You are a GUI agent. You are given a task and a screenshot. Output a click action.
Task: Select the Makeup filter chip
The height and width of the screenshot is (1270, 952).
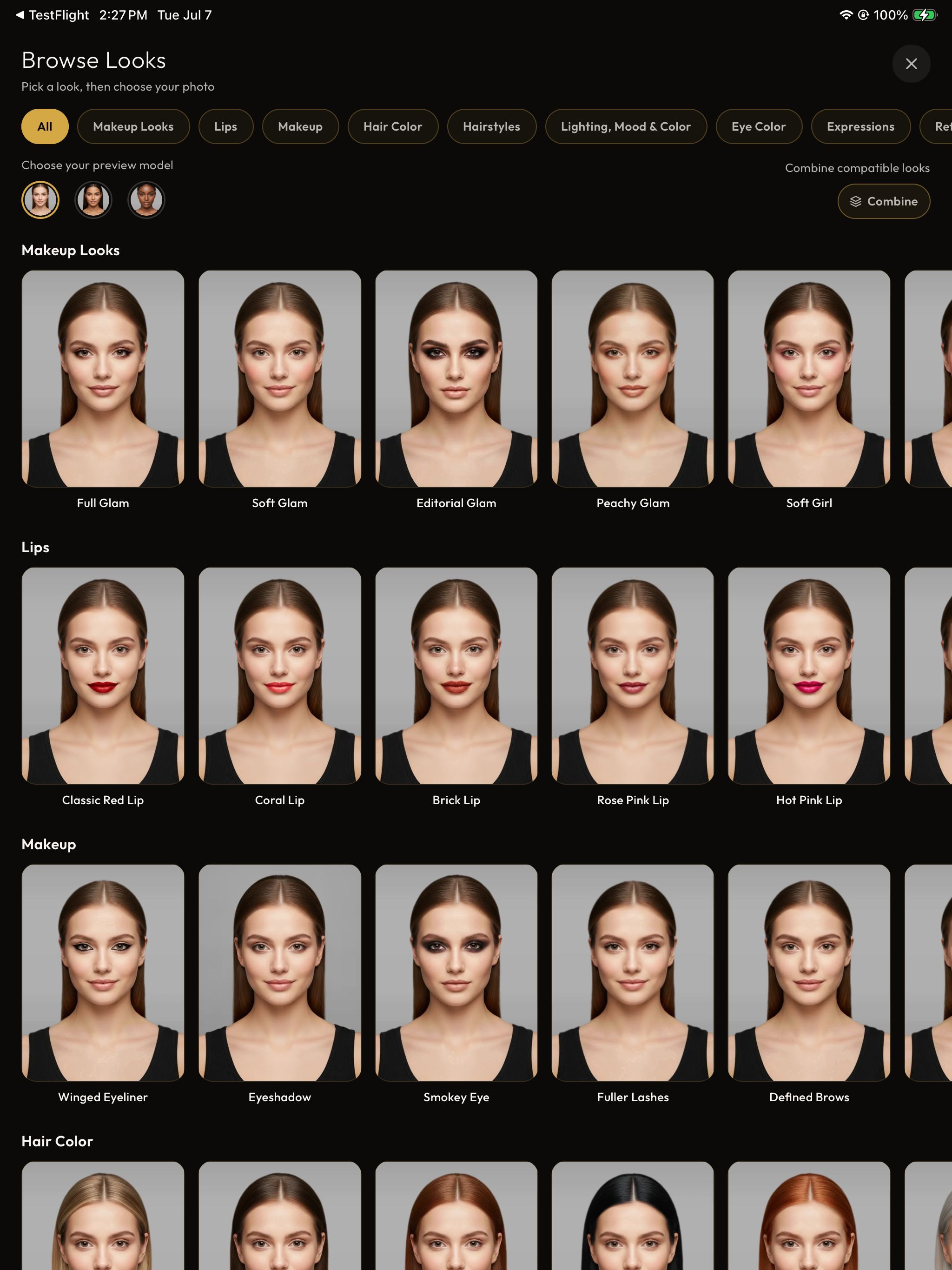point(300,126)
